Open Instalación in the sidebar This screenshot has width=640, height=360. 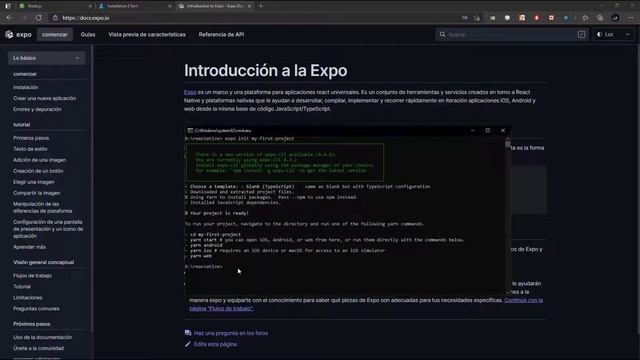pyautogui.click(x=25, y=87)
